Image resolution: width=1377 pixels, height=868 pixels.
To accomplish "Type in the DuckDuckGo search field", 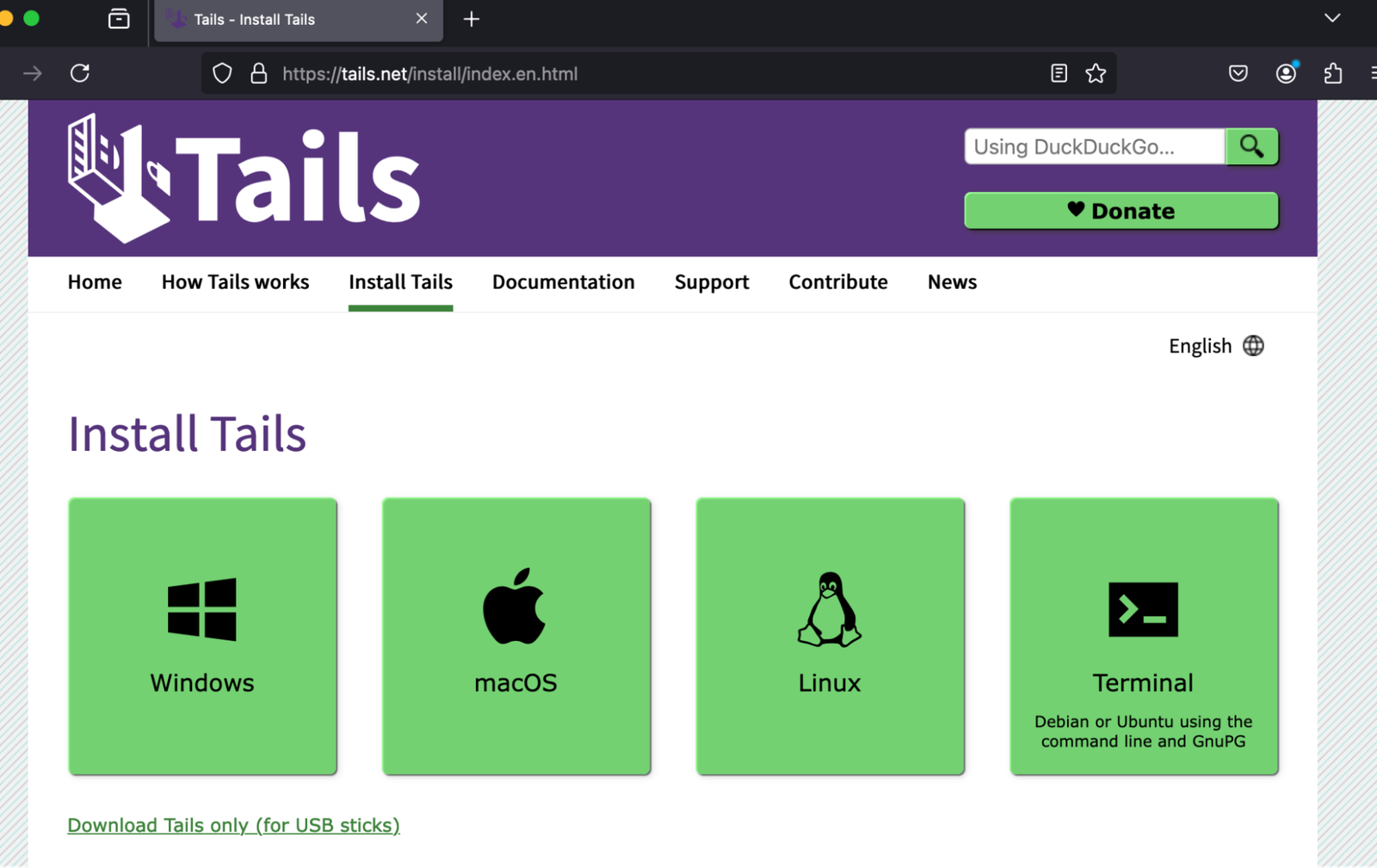I will 1093,146.
